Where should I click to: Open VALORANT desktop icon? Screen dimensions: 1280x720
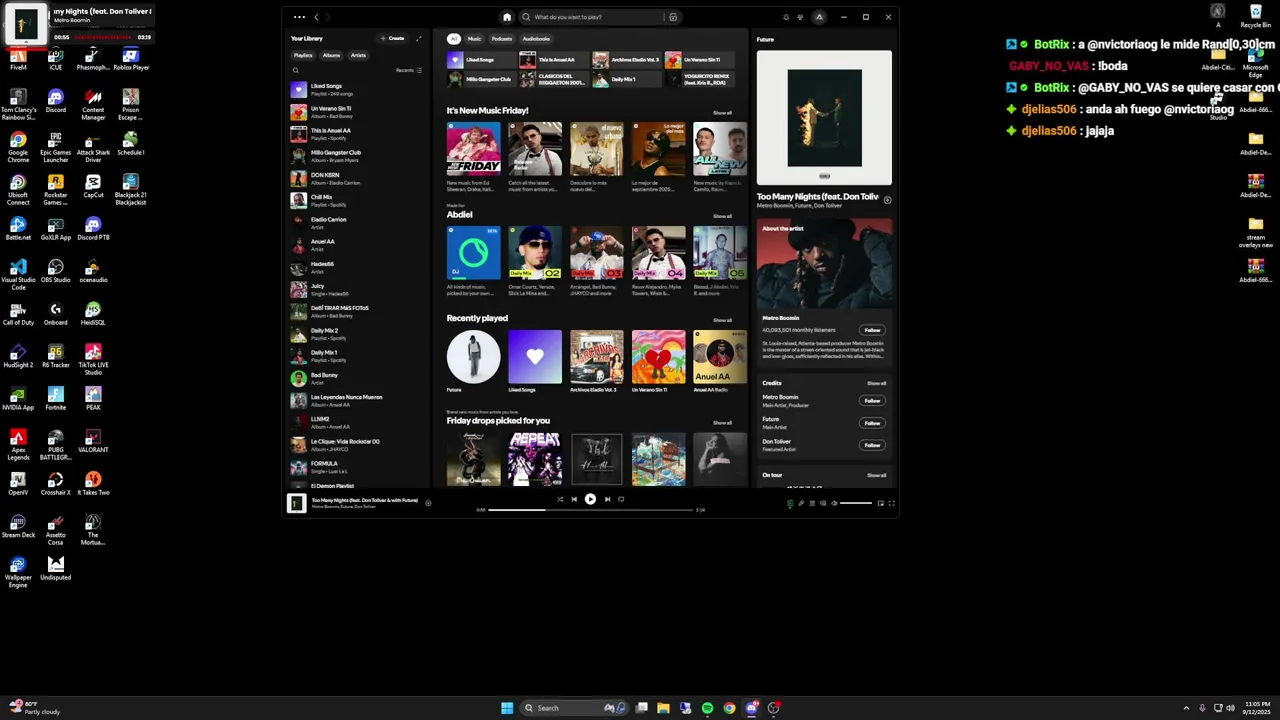pyautogui.click(x=93, y=441)
